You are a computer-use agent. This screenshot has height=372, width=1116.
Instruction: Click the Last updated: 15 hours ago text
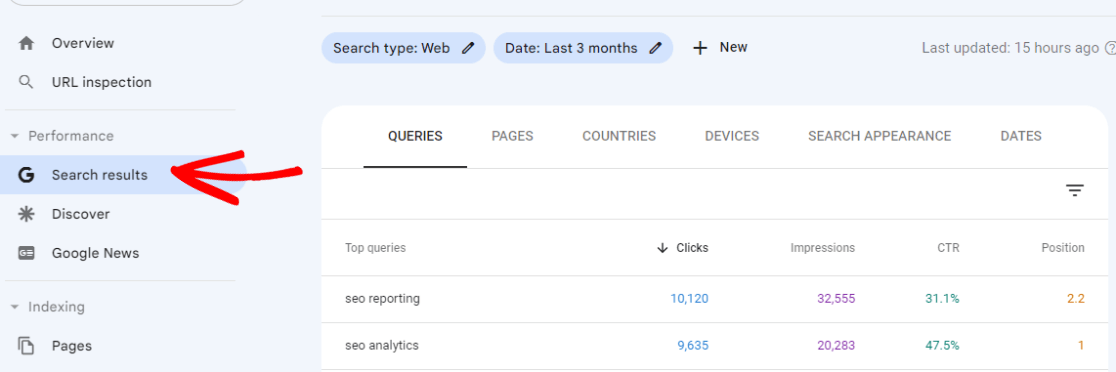point(1011,48)
